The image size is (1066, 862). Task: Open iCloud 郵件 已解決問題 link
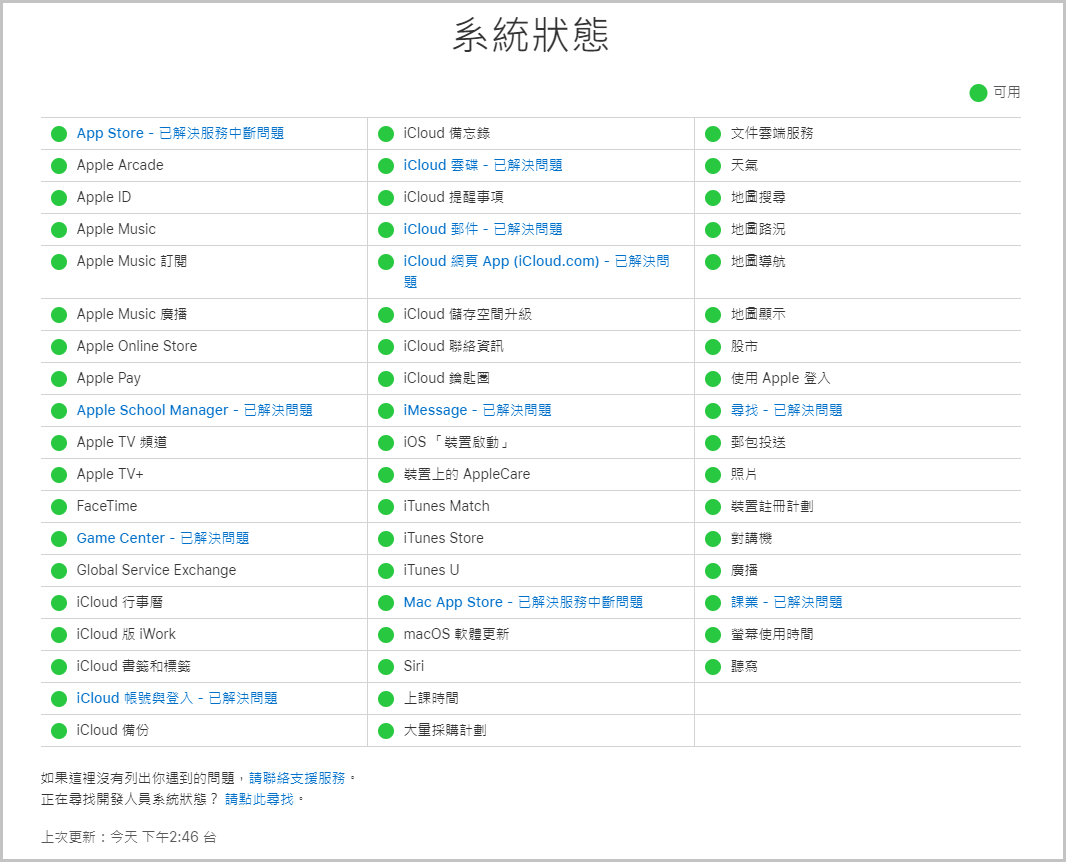coord(483,229)
